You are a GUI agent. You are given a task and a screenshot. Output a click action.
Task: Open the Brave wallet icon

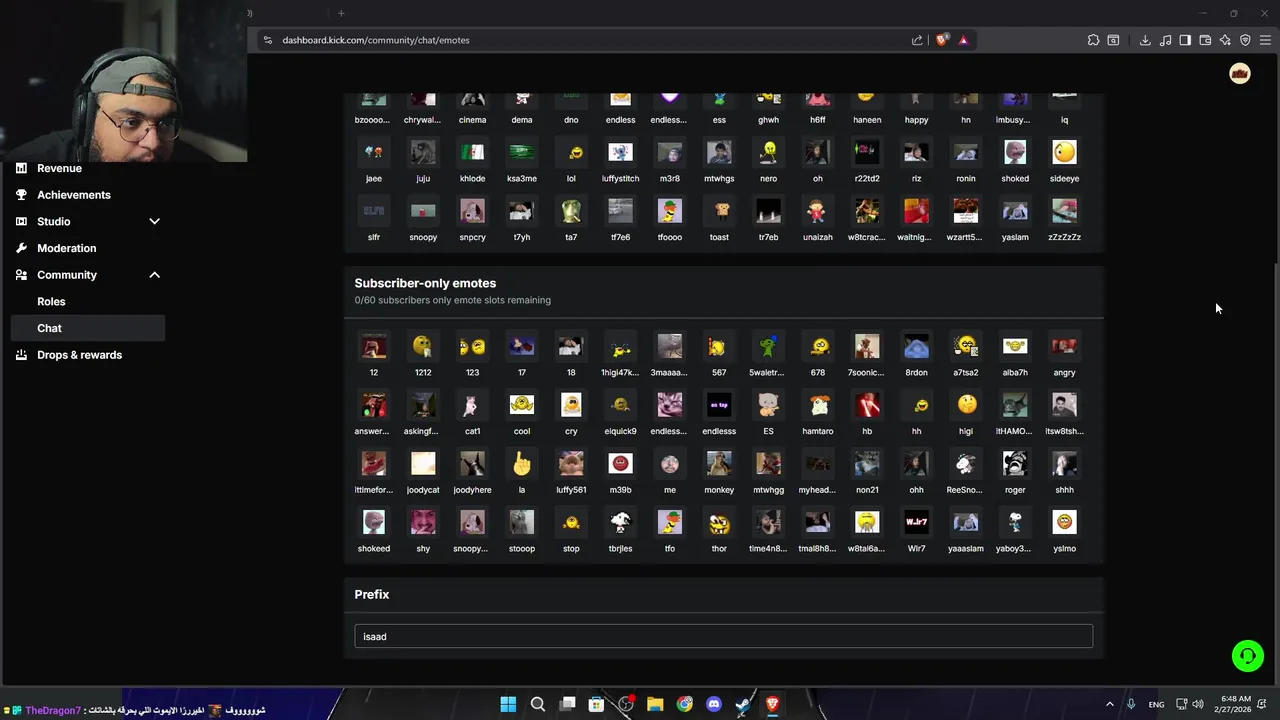[x=1205, y=40]
